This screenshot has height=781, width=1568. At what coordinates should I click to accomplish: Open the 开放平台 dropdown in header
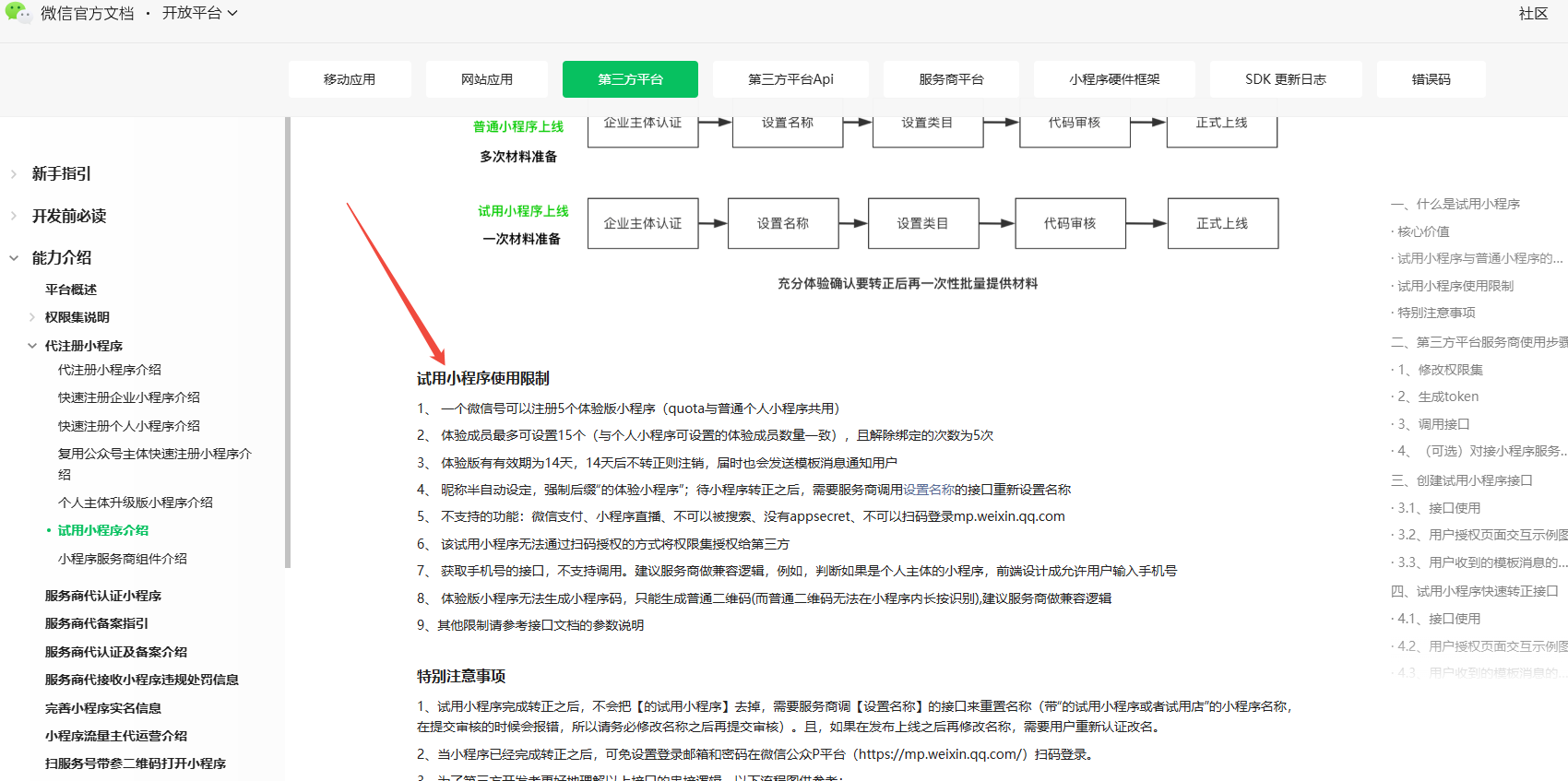(x=200, y=13)
